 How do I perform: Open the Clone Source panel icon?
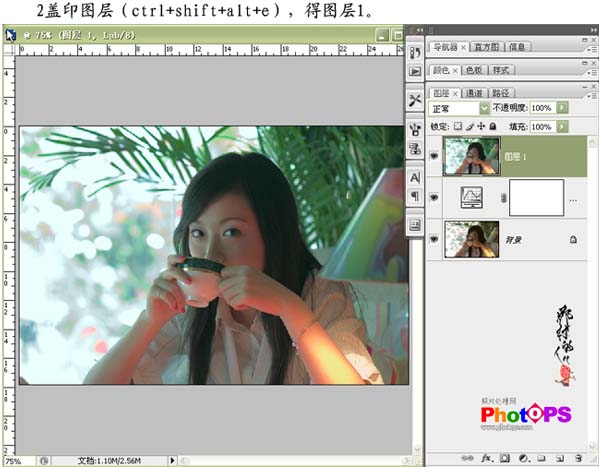pos(415,148)
